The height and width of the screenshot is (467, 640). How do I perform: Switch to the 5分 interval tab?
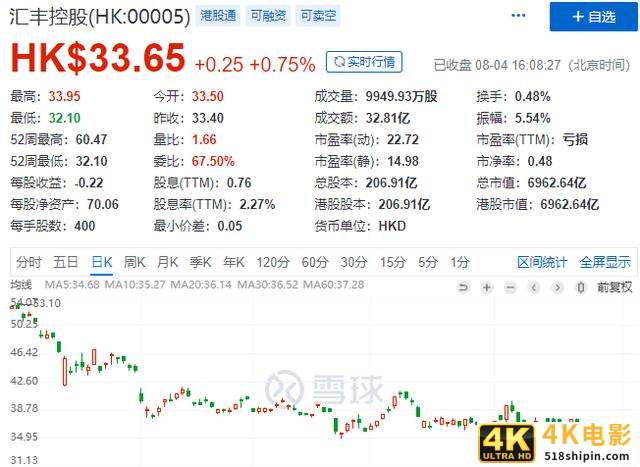[x=427, y=262]
